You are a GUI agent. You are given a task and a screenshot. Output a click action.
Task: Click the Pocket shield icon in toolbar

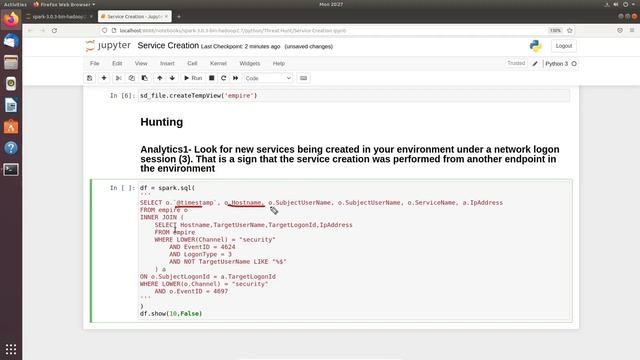click(x=620, y=31)
